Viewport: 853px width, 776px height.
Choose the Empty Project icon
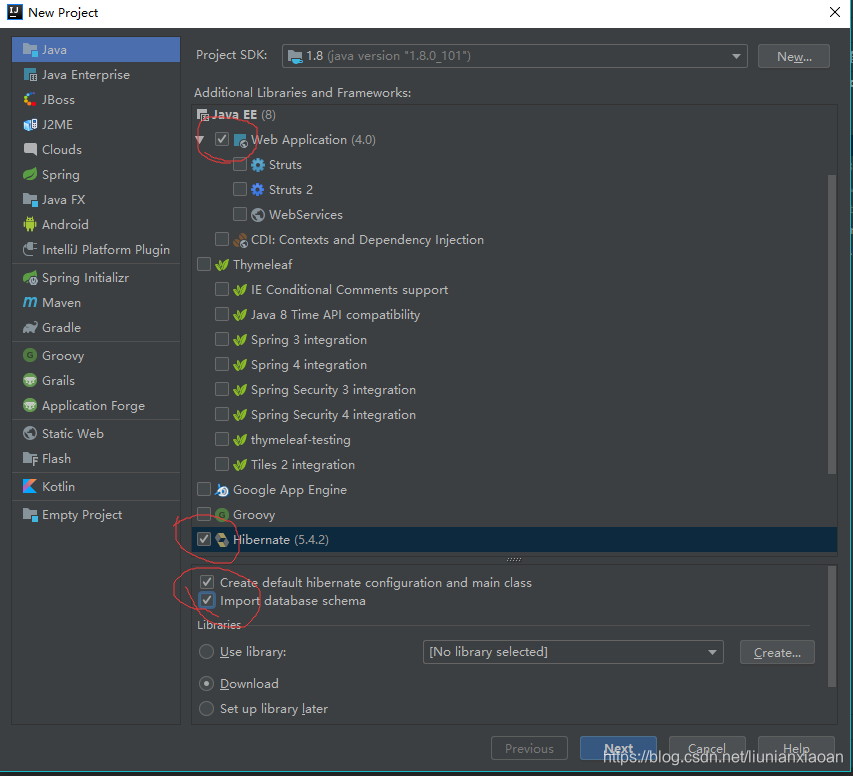[30, 514]
